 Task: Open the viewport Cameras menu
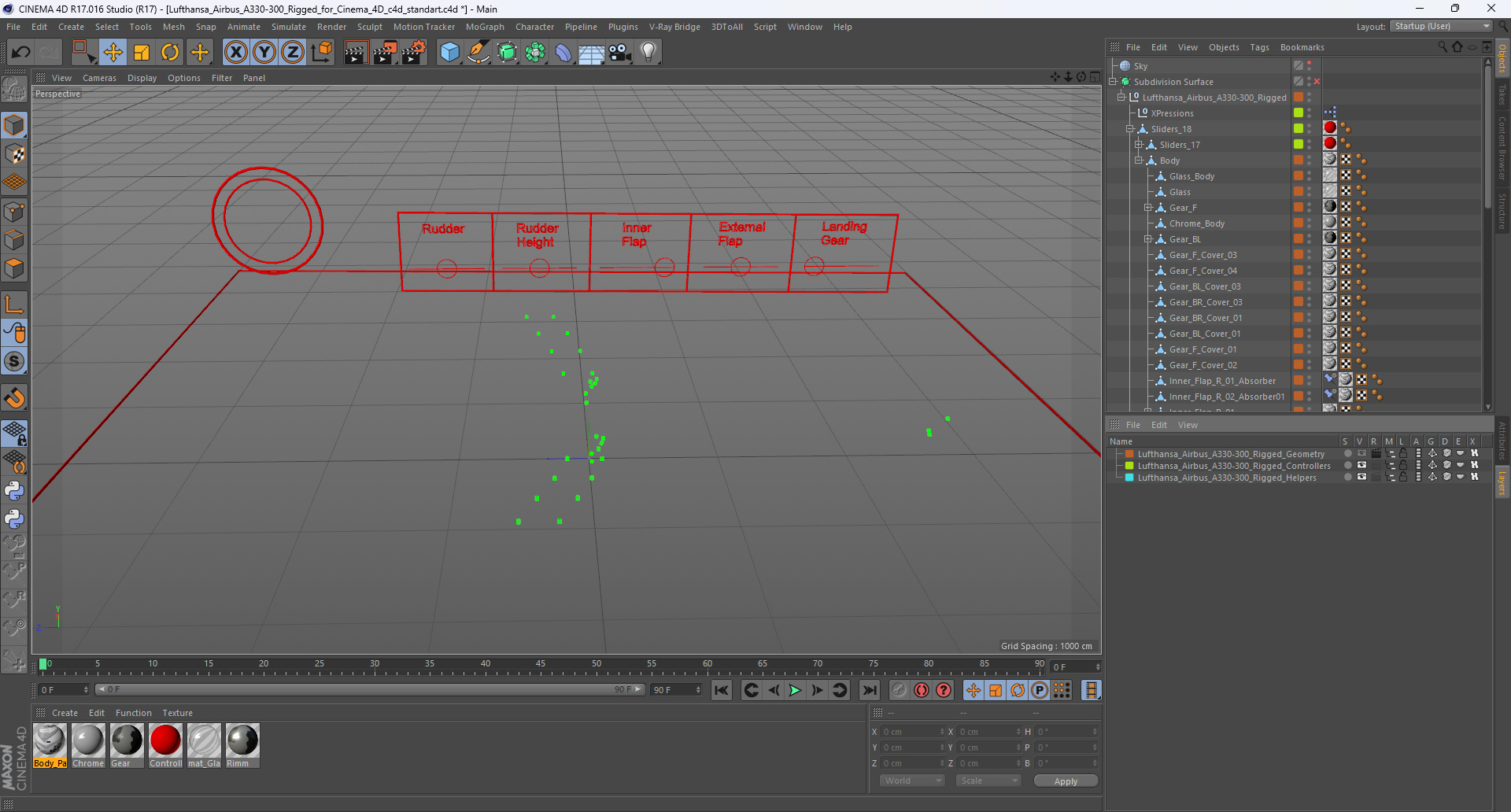(99, 78)
